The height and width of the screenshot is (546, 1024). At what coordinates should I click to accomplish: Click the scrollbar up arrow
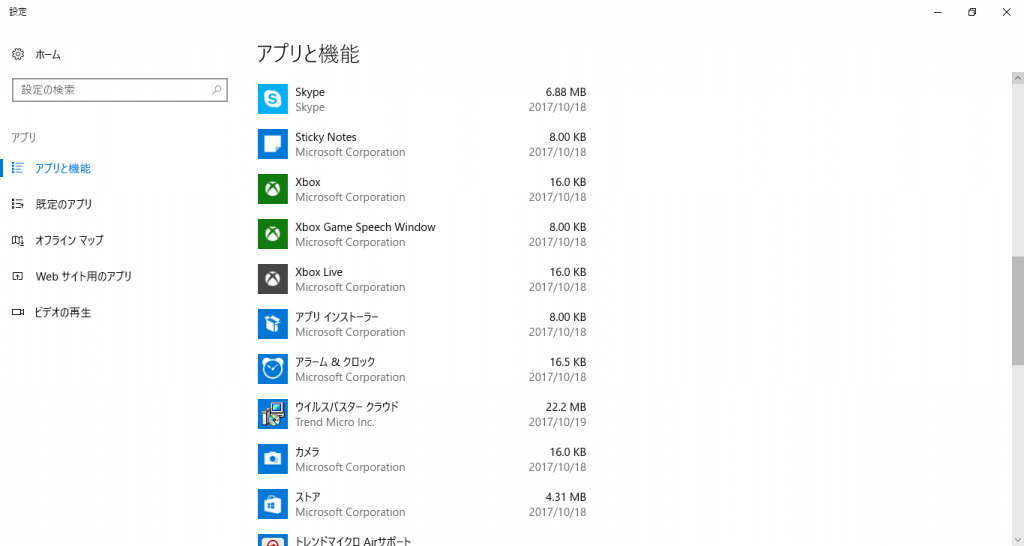tap(1017, 78)
